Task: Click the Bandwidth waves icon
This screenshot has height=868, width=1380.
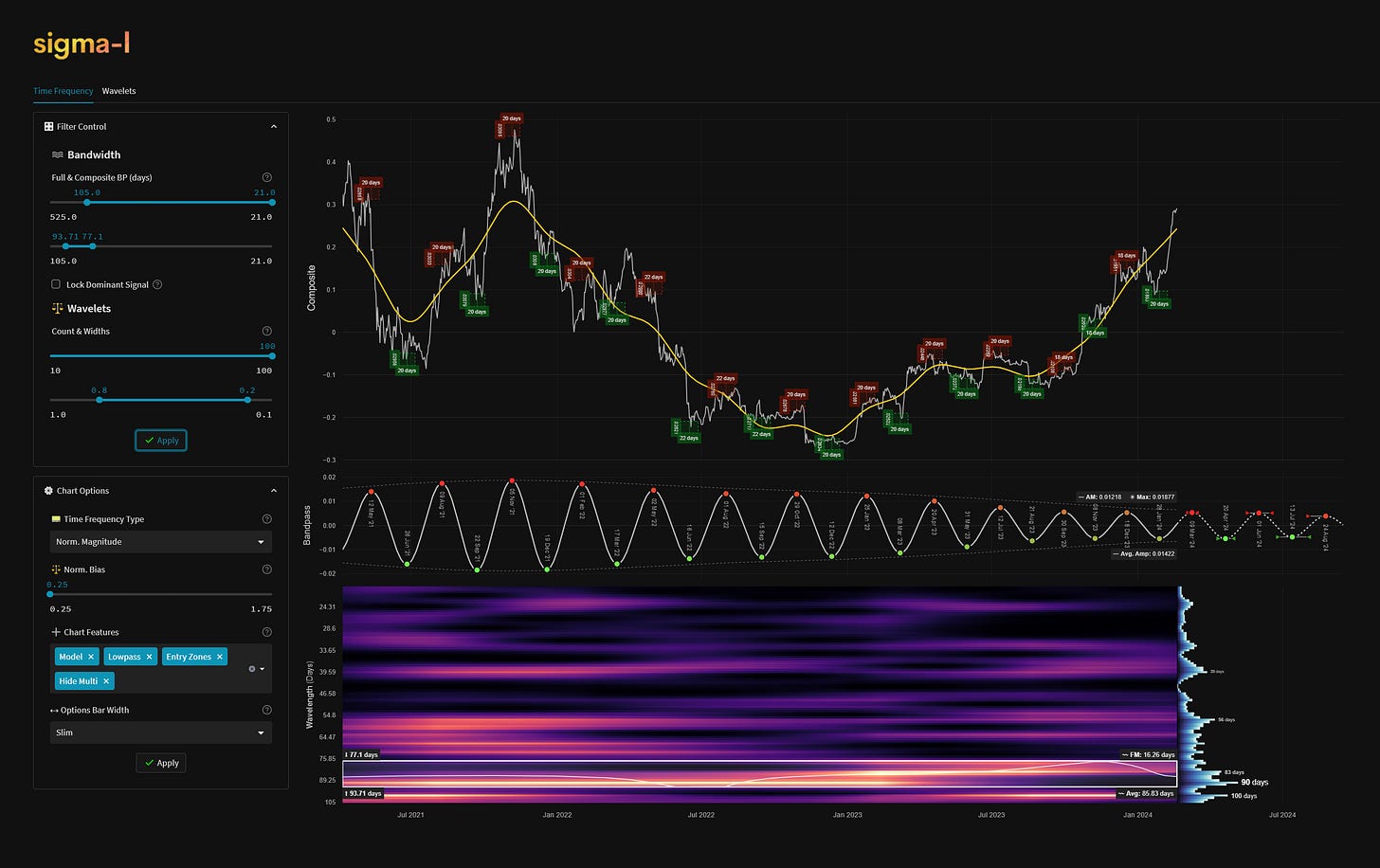Action: pos(57,154)
